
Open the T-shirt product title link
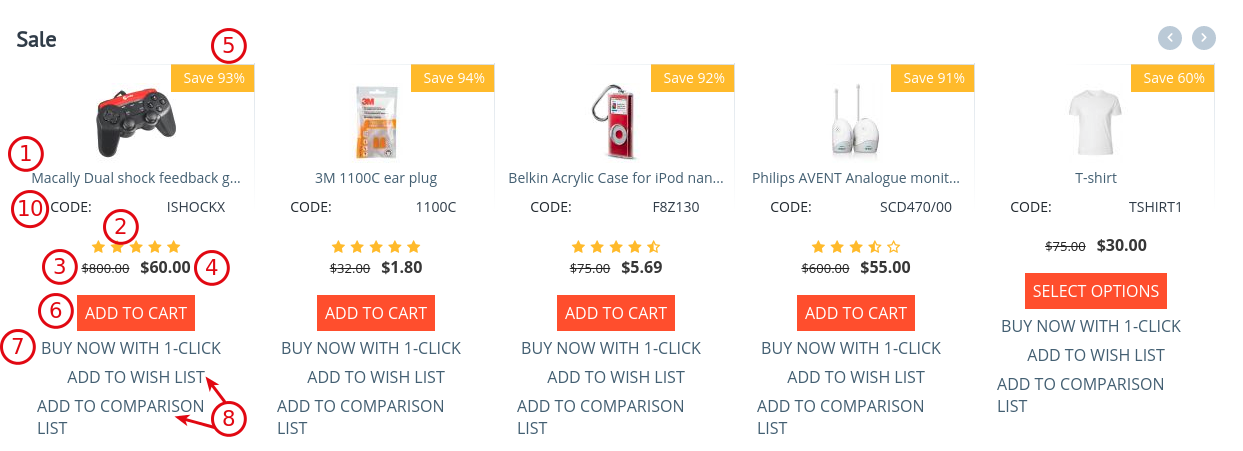coord(1096,178)
